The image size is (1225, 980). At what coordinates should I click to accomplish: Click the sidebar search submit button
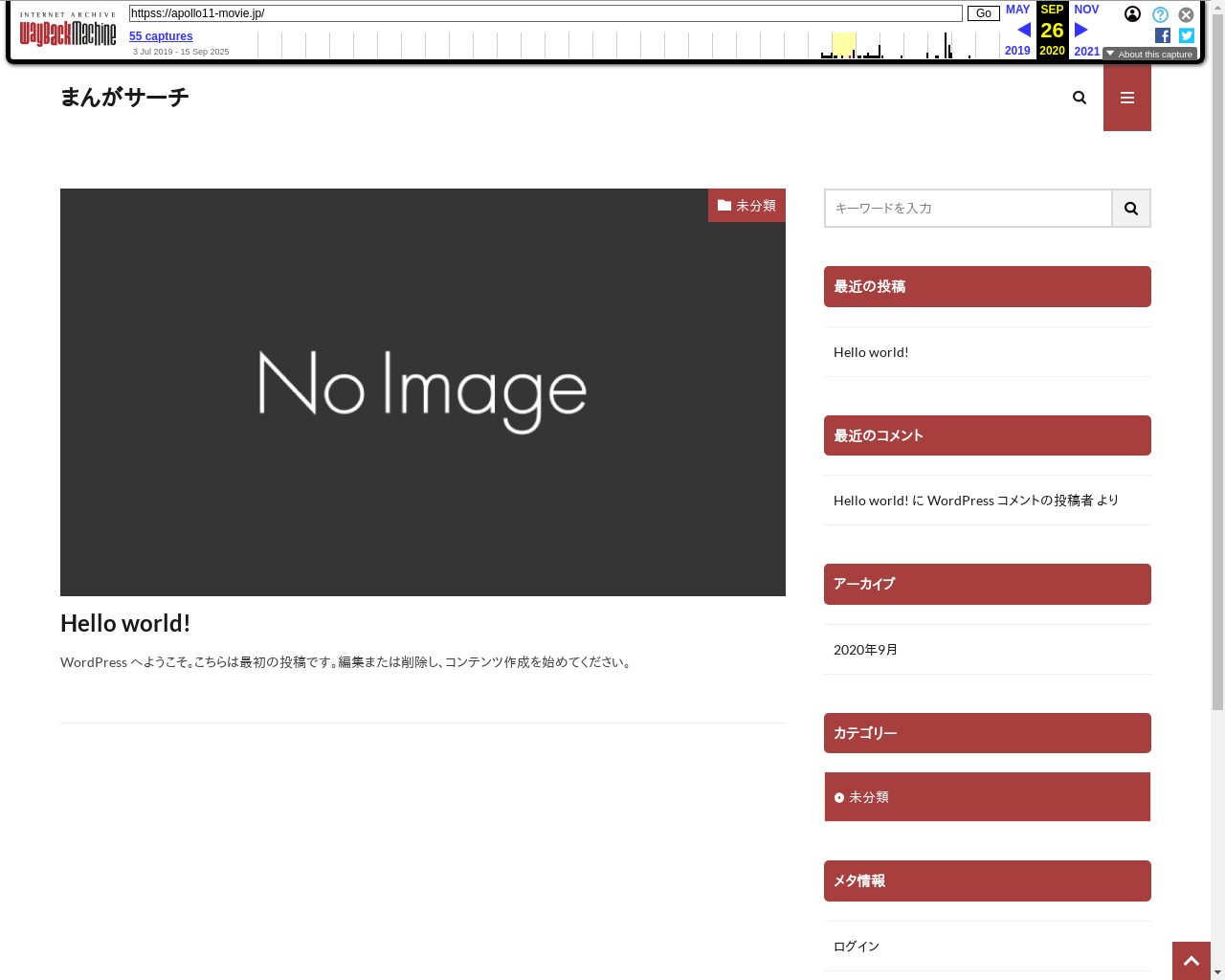pyautogui.click(x=1130, y=209)
